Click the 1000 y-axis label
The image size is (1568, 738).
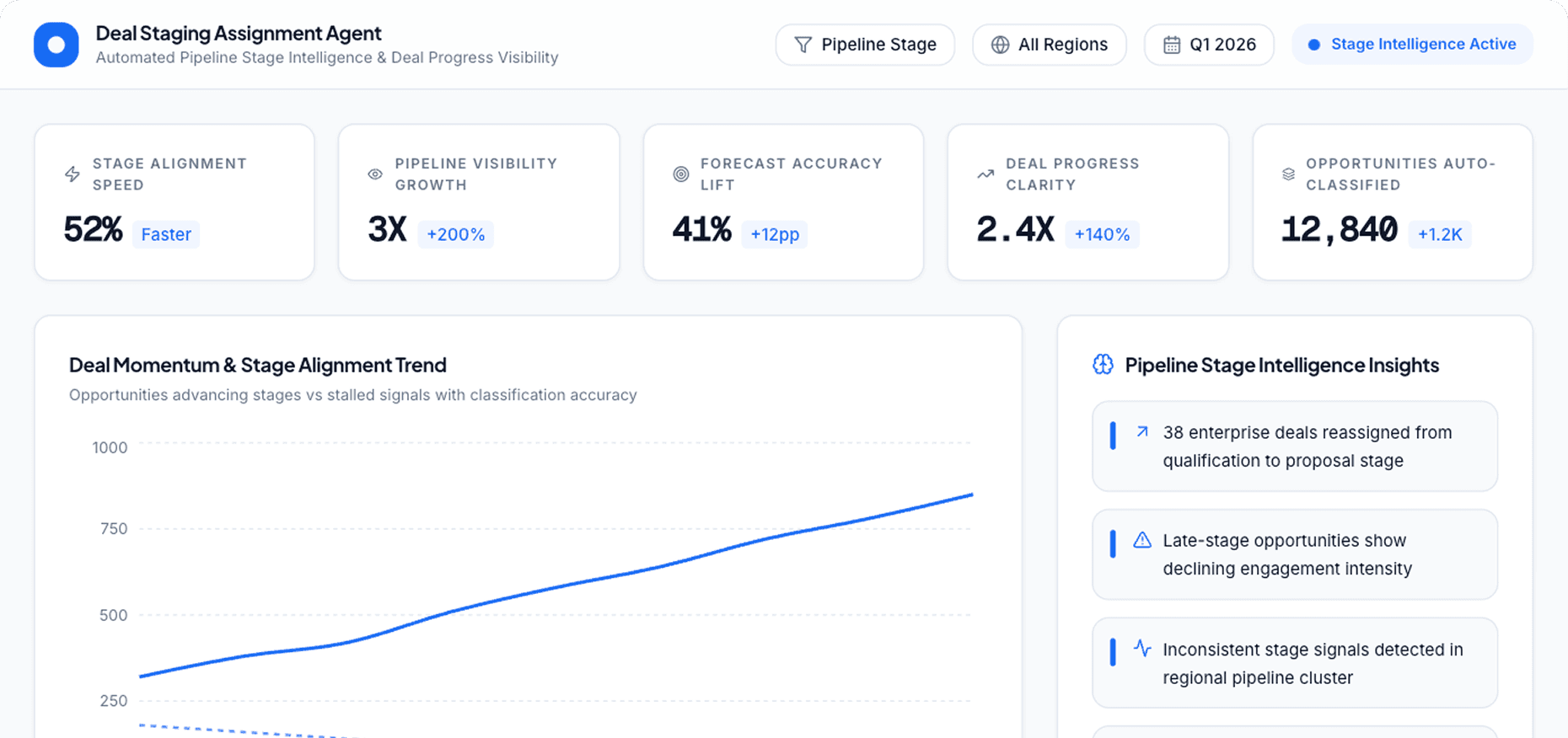pyautogui.click(x=110, y=447)
